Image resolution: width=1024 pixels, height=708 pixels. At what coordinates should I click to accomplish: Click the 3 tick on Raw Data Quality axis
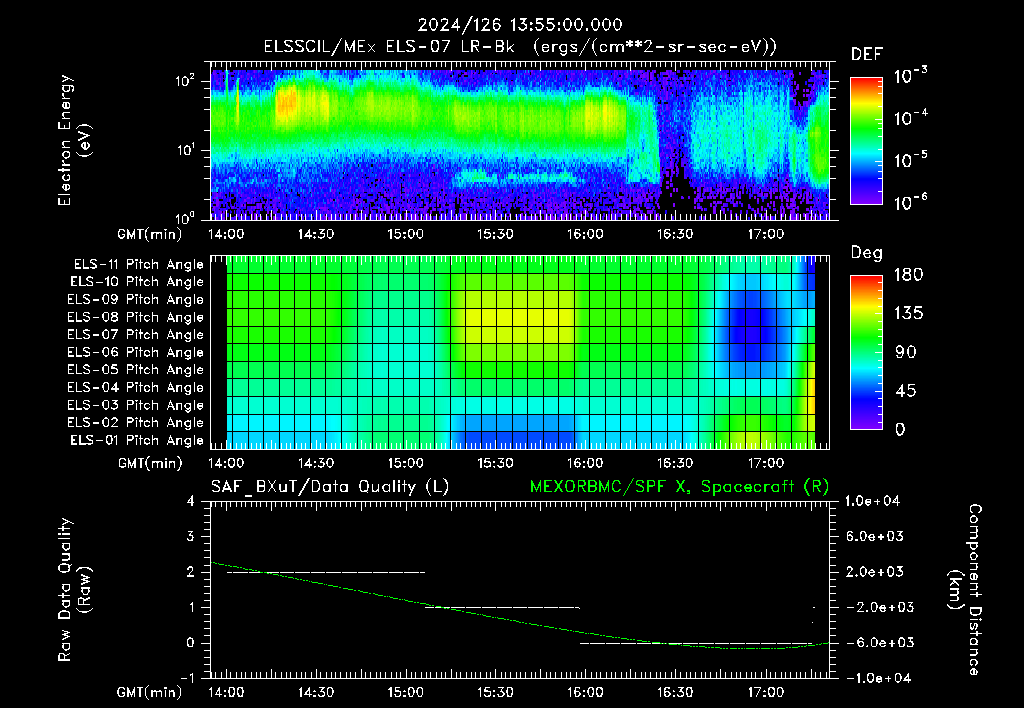[x=190, y=536]
